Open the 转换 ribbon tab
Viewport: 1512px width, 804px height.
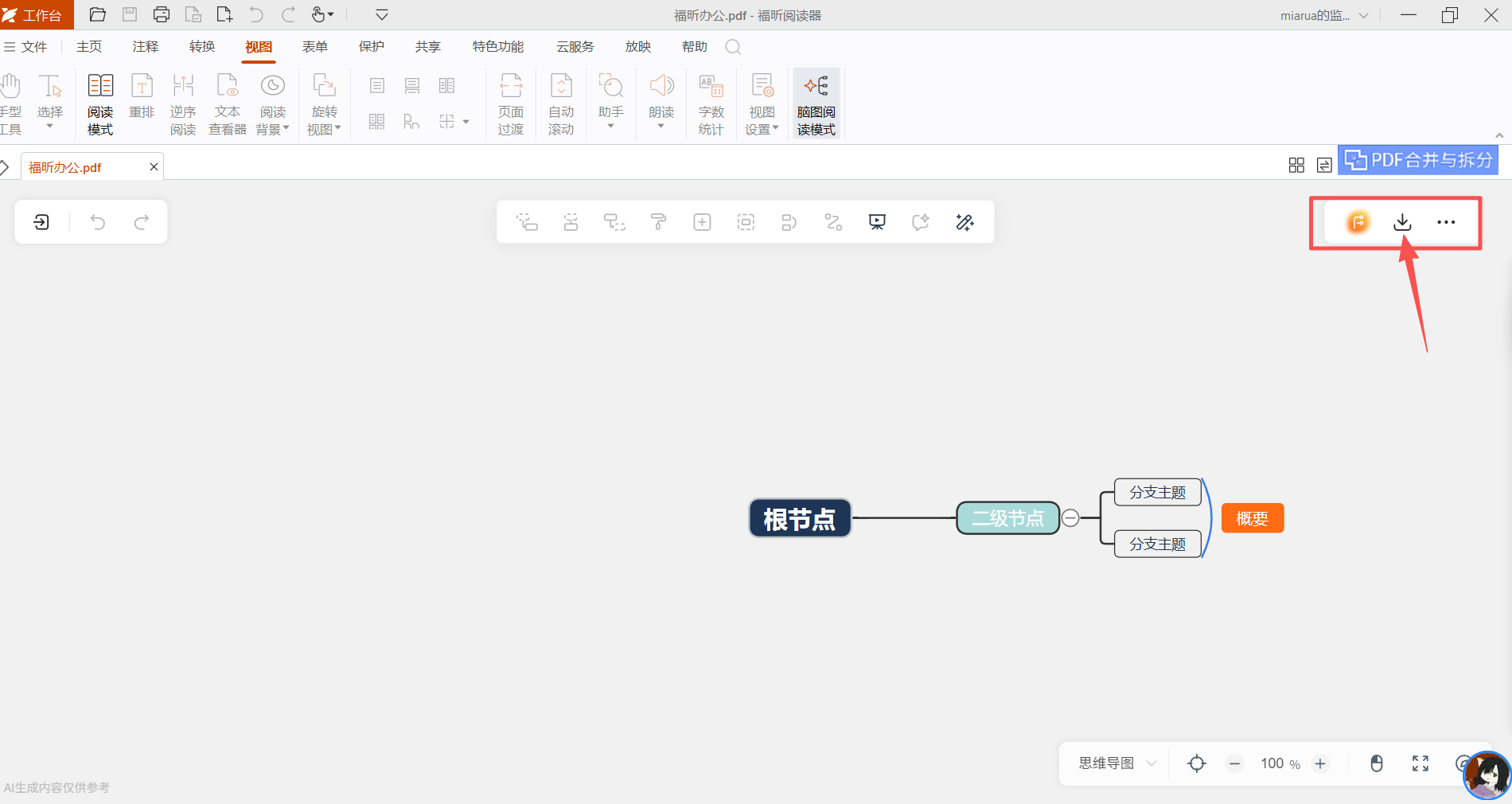pos(202,47)
